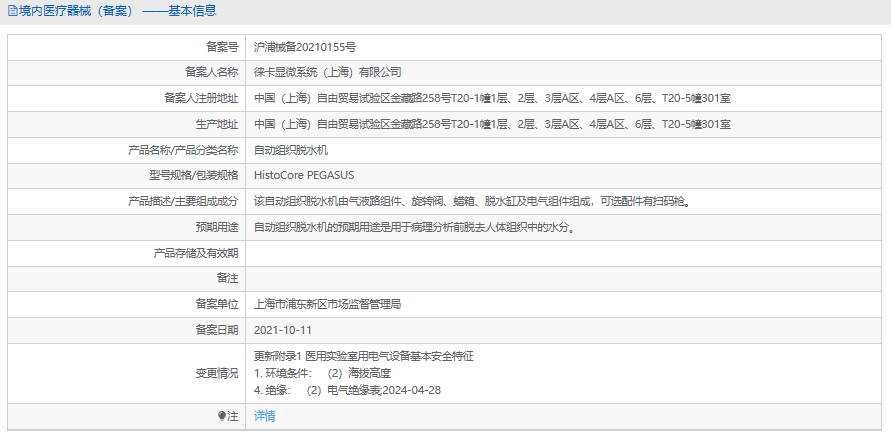Select line 4. 绝缘 电气绝缘表;2024-04-28
This screenshot has height=434, width=891.
[347, 391]
